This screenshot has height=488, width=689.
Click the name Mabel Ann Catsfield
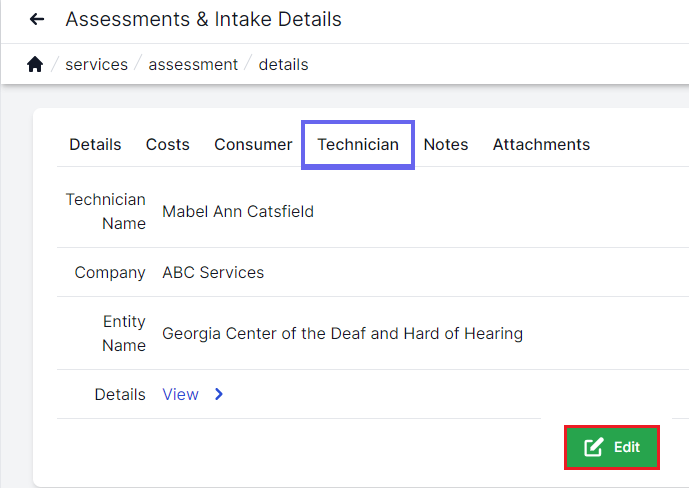238,211
